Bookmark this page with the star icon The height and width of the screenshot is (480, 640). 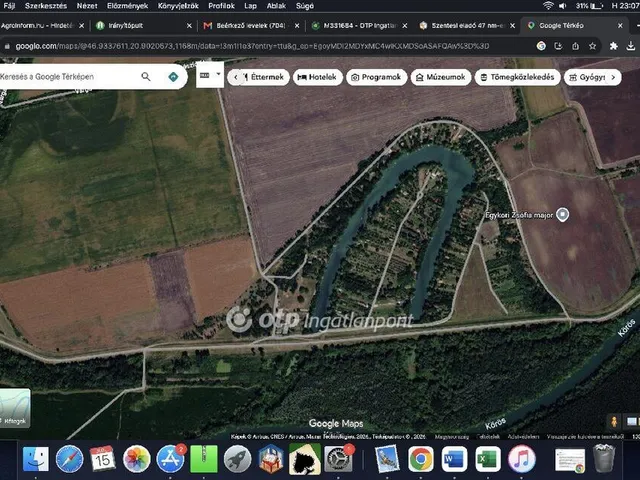click(592, 46)
